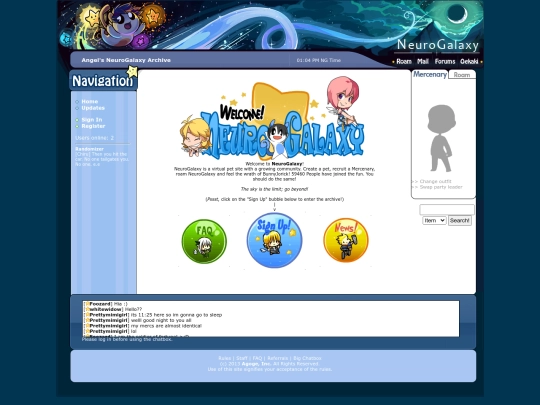Click the Users online: 2 text
The width and height of the screenshot is (540, 405).
94,138
